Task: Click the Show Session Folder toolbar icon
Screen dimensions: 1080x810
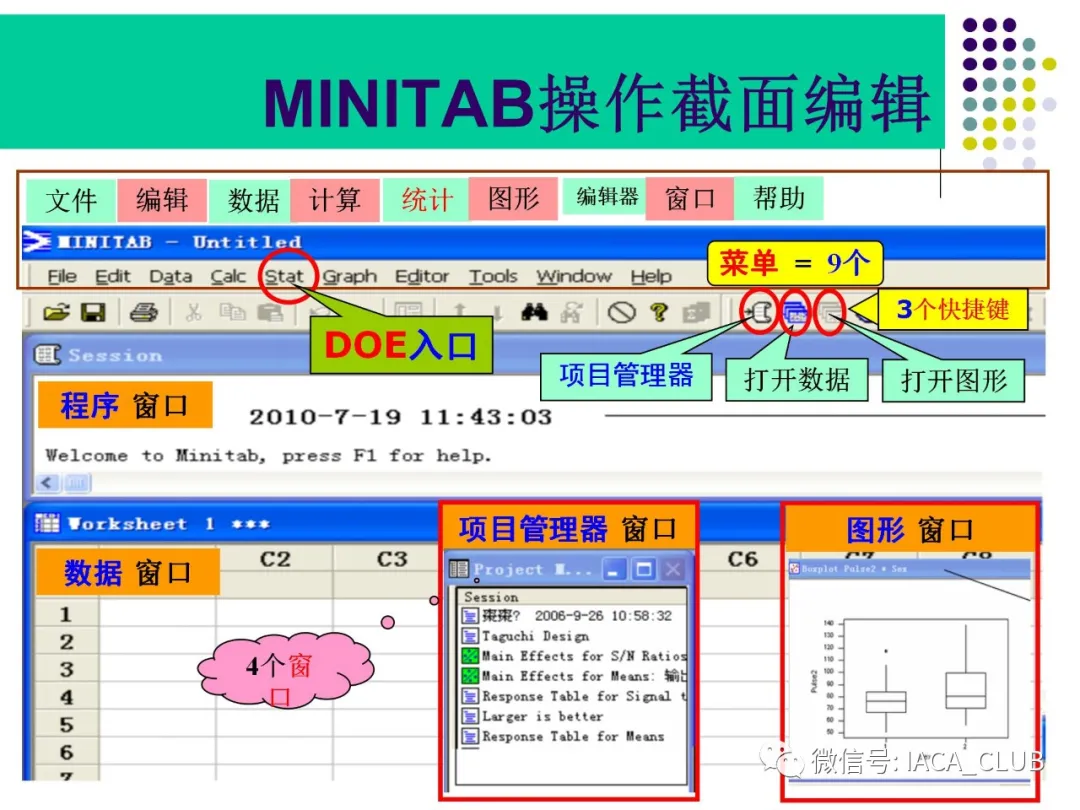Action: click(x=760, y=313)
